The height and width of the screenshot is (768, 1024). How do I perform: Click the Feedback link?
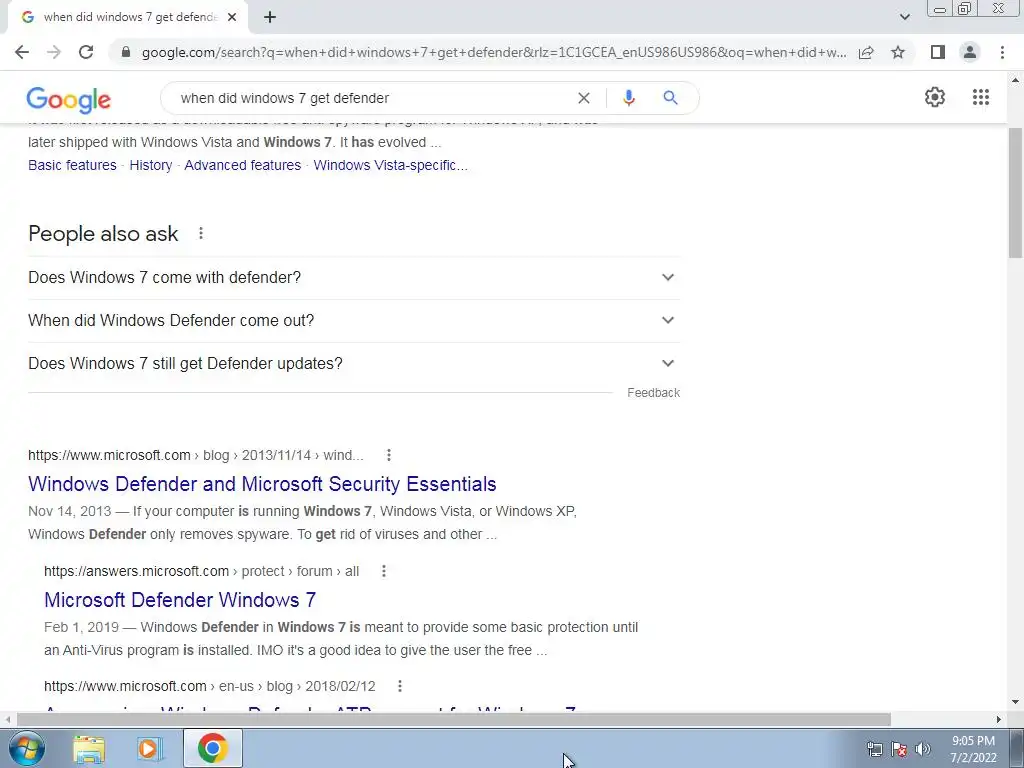click(x=653, y=392)
